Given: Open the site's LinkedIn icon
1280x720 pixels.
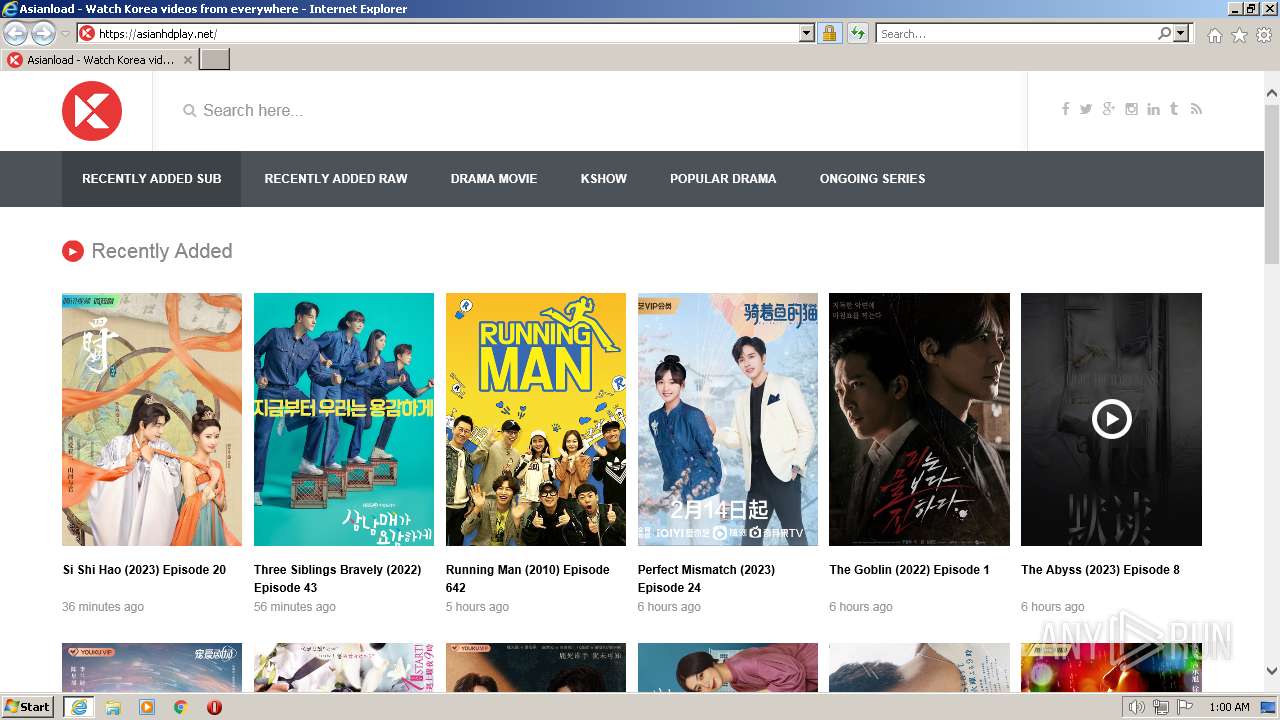Looking at the screenshot, I should pos(1153,109).
